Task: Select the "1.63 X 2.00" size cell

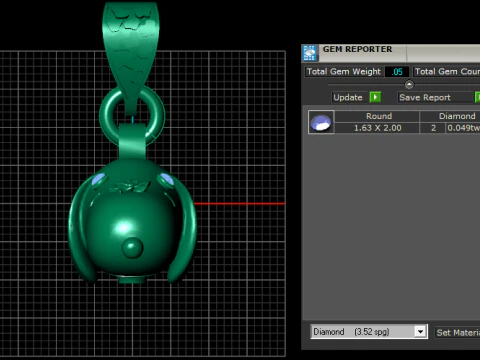Action: (378, 128)
